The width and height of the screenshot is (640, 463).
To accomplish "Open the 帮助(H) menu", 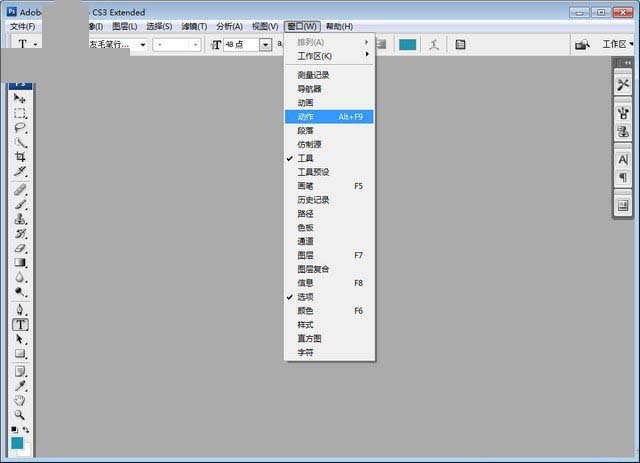I will (x=339, y=27).
